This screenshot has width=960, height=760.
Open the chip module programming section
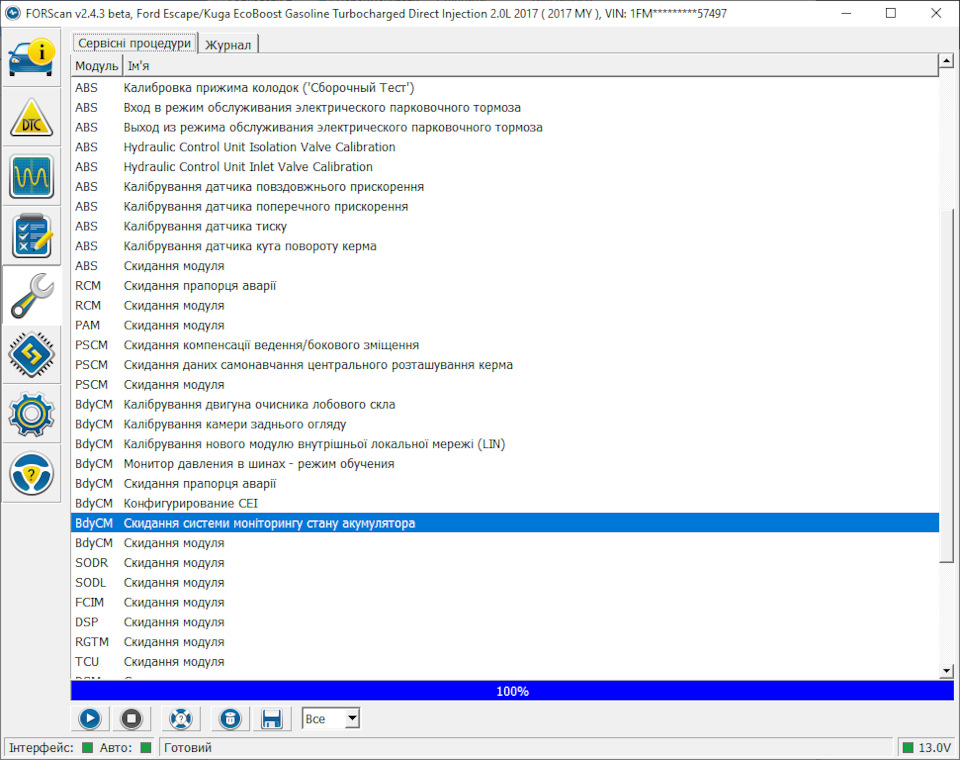[31, 355]
